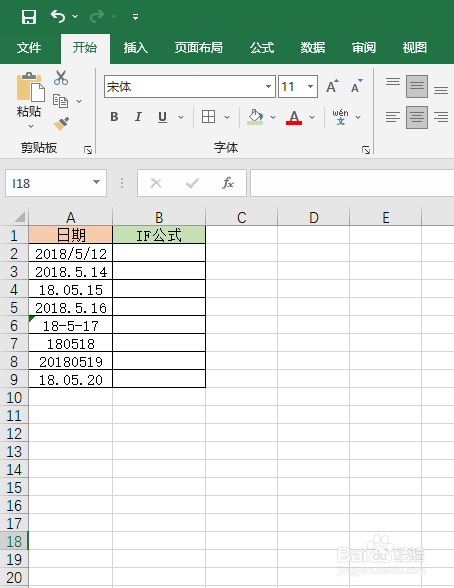Click the Save icon in quick access toolbar

[x=29, y=17]
